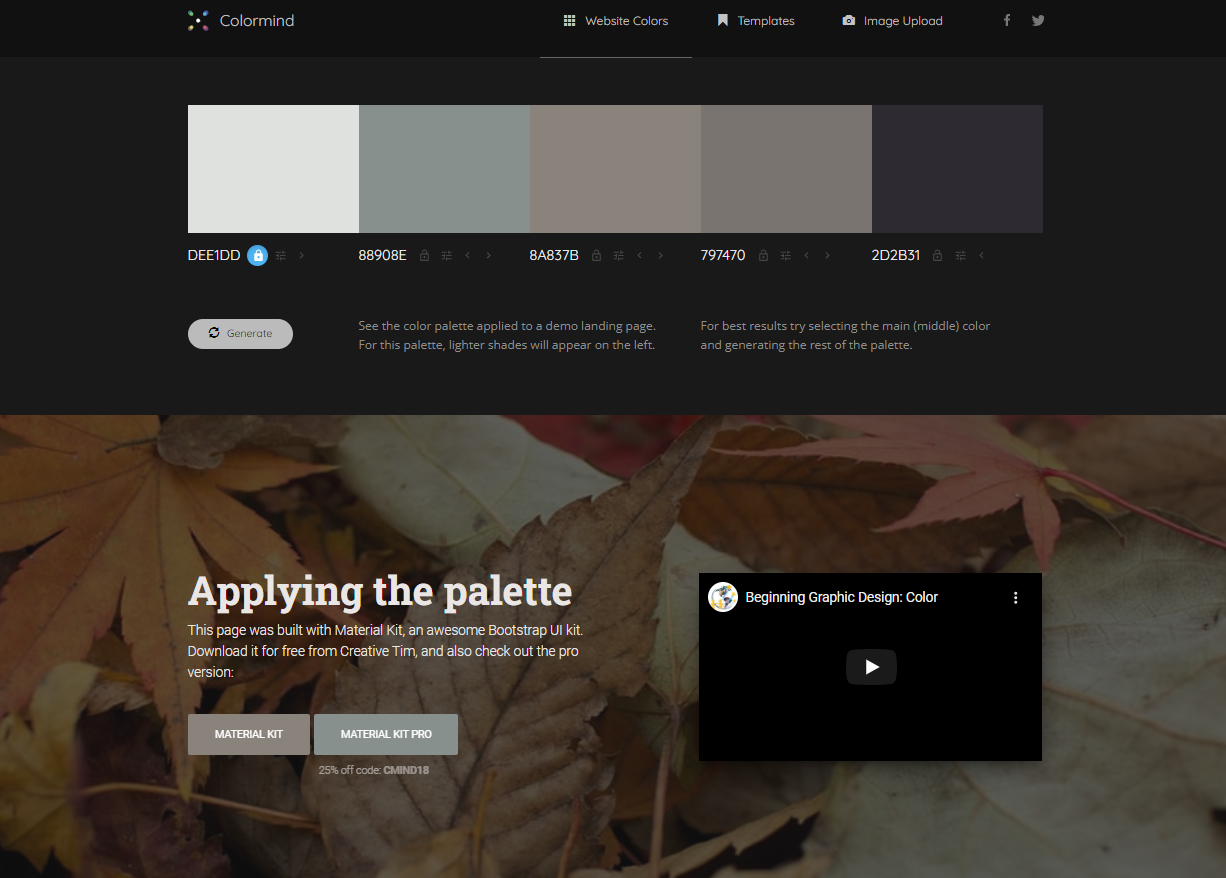Lock the 88908E color
The height and width of the screenshot is (878, 1226).
tap(424, 255)
